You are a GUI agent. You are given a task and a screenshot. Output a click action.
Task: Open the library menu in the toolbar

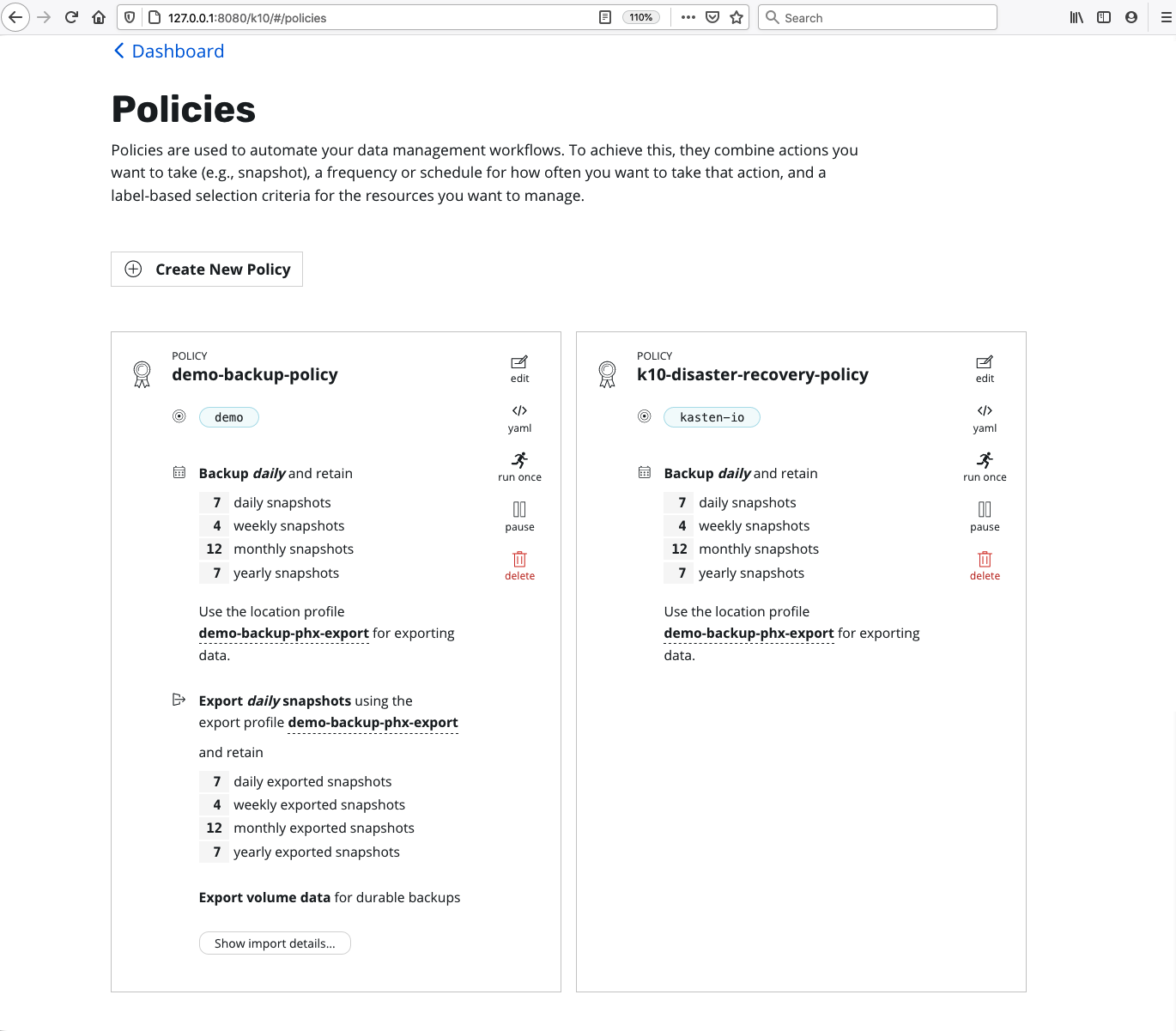[1076, 17]
